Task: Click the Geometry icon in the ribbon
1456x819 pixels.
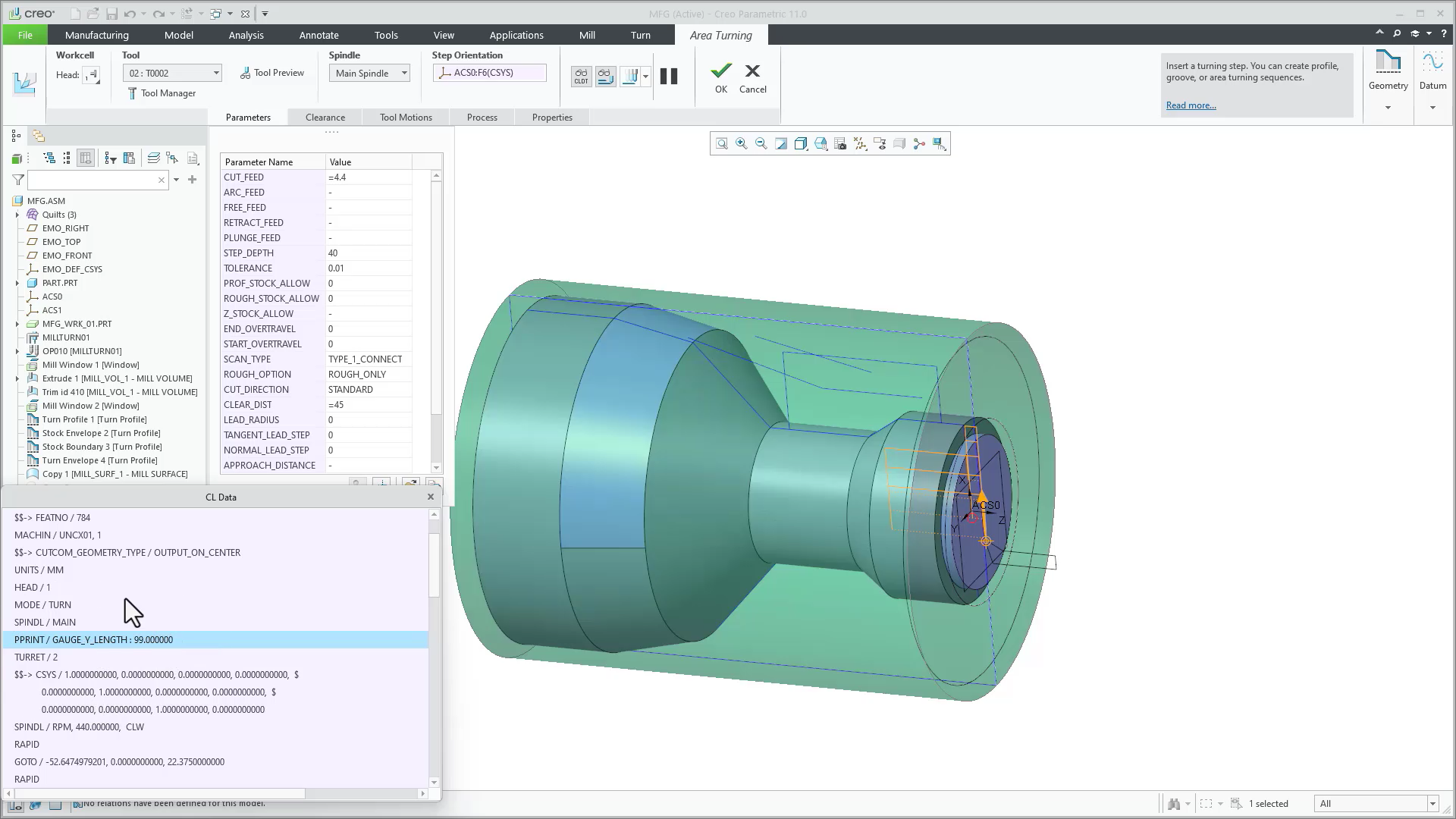Action: tap(1388, 71)
